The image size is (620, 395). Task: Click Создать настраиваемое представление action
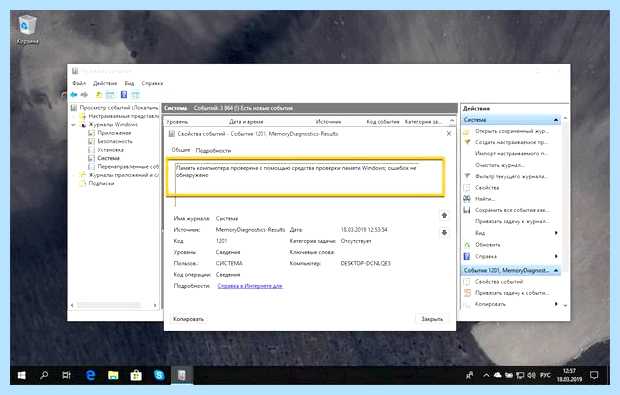pos(511,142)
